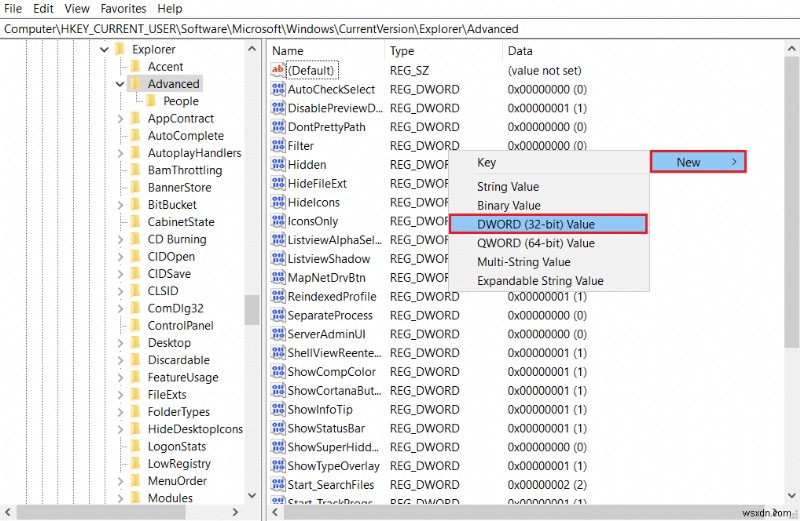
Task: Click the HideIcons DWORD icon
Action: [278, 203]
